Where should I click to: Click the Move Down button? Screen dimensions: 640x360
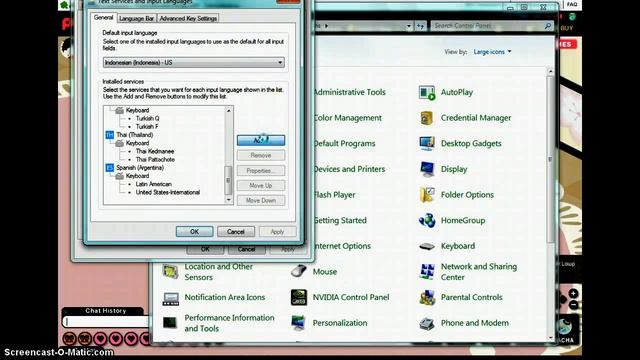[x=261, y=200]
